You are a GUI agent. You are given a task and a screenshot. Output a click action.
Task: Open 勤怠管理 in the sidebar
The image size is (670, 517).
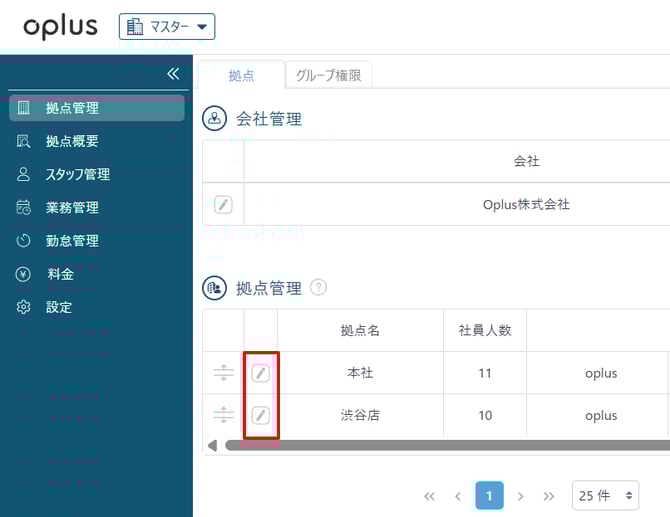coord(72,240)
